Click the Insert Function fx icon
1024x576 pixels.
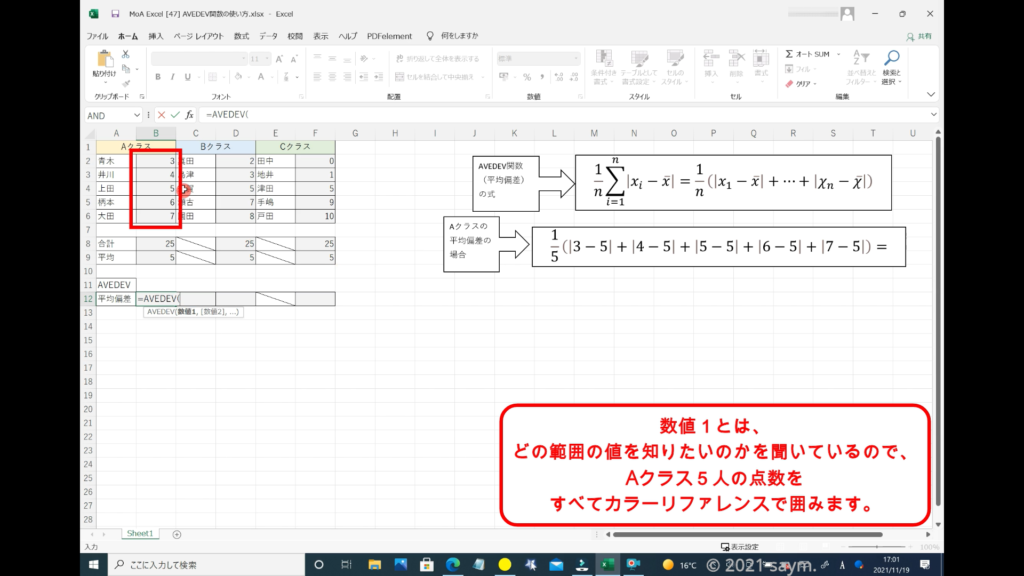[x=189, y=115]
